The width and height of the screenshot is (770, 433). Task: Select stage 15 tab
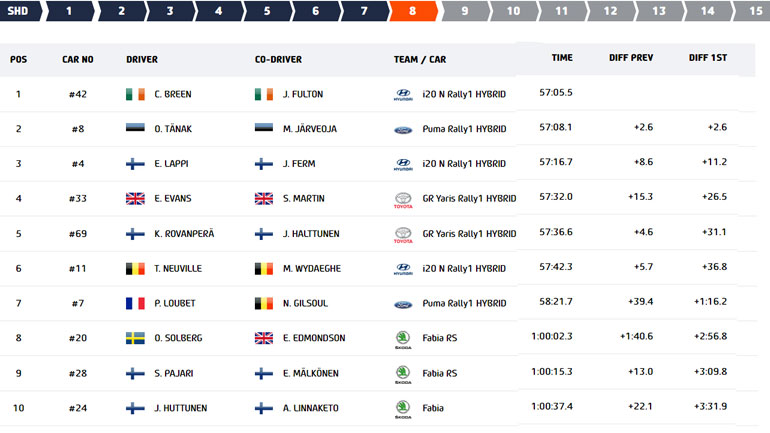753,11
